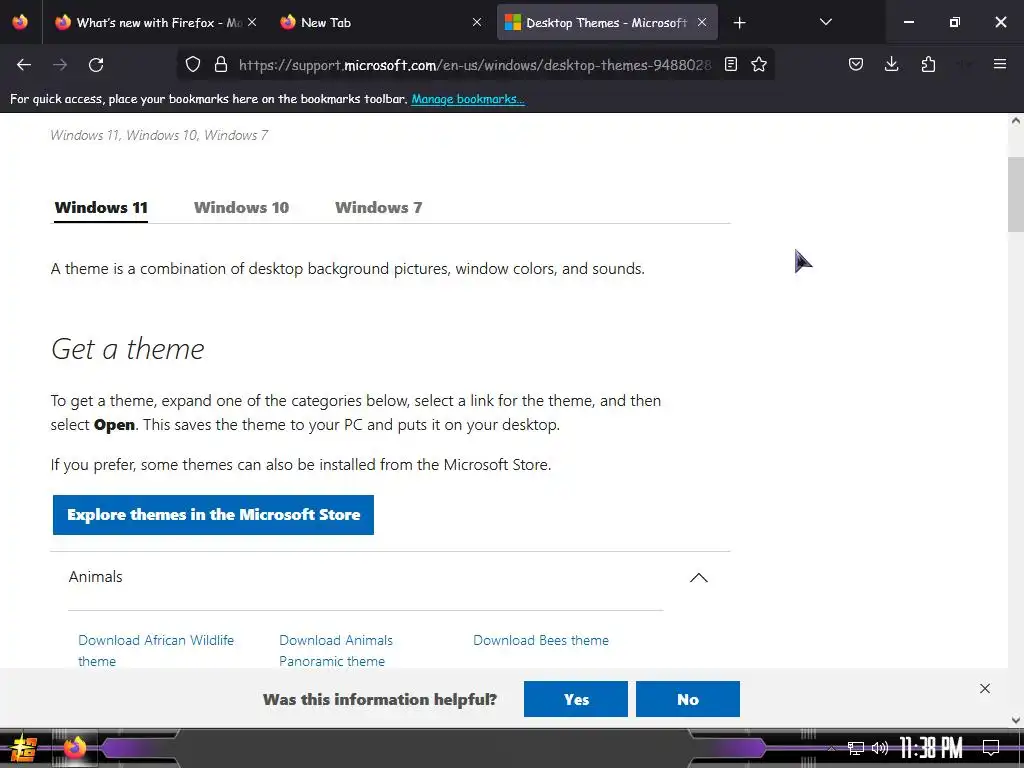
Task: Click the scrollbar up arrow
Action: (x=1016, y=121)
